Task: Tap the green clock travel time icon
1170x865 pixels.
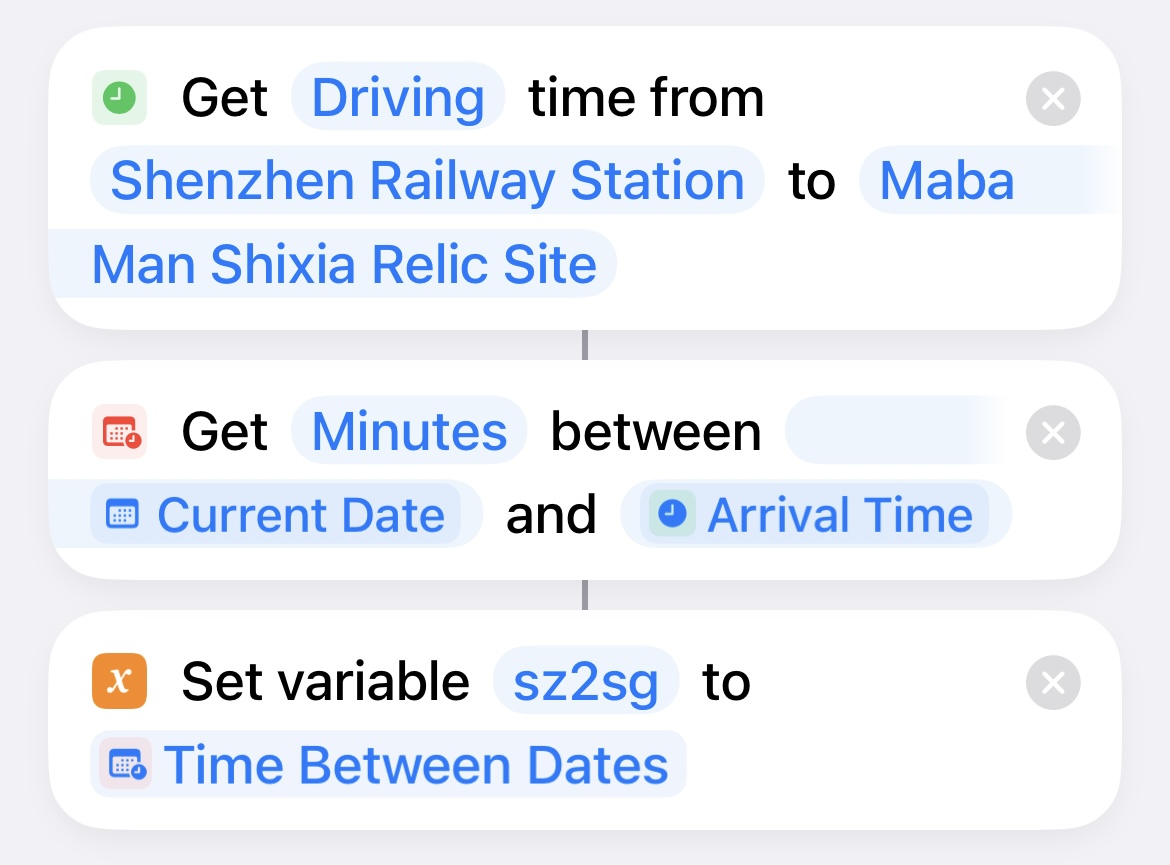Action: (x=119, y=98)
